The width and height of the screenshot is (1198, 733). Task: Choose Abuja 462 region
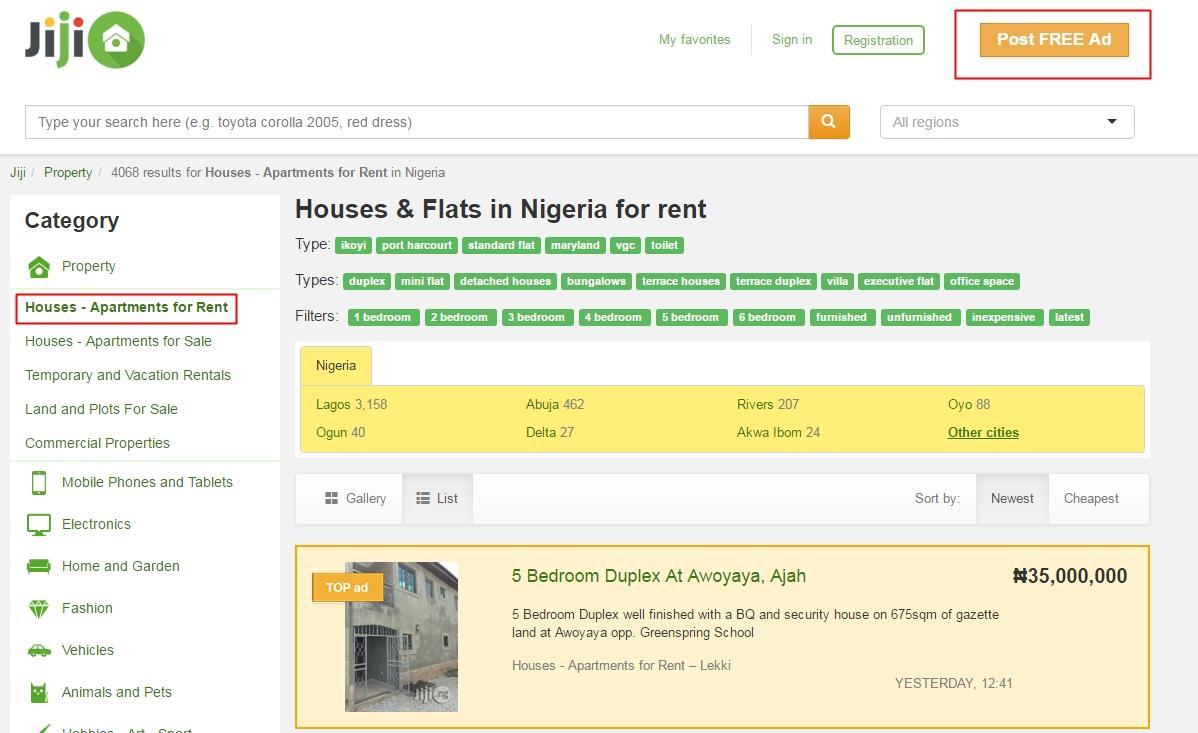coord(555,404)
